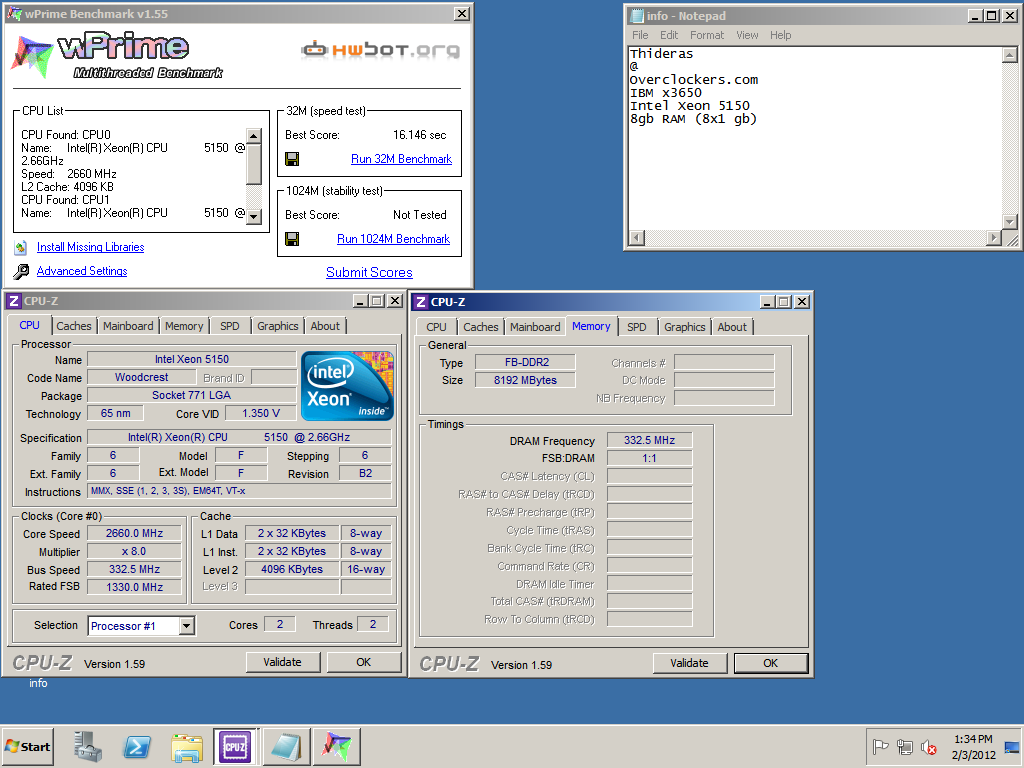The width and height of the screenshot is (1024, 768).
Task: Click OK in the right CPU-Z window
Action: (771, 663)
